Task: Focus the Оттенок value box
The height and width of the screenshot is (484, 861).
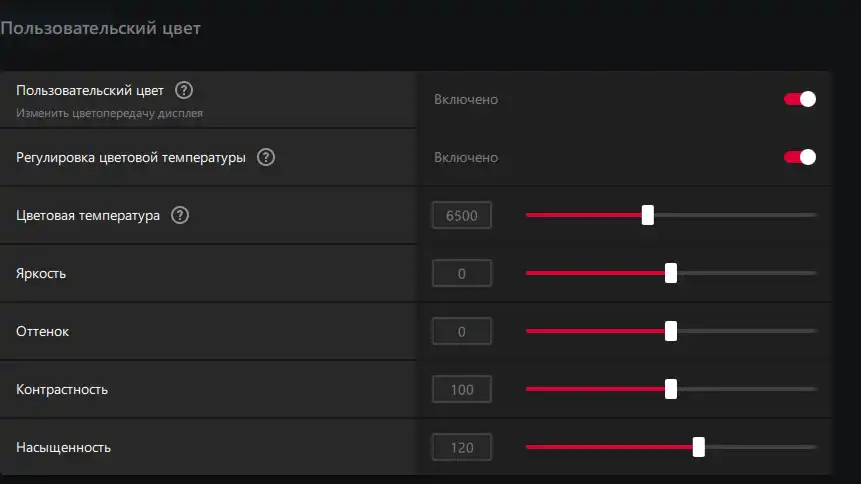Action: coord(462,331)
